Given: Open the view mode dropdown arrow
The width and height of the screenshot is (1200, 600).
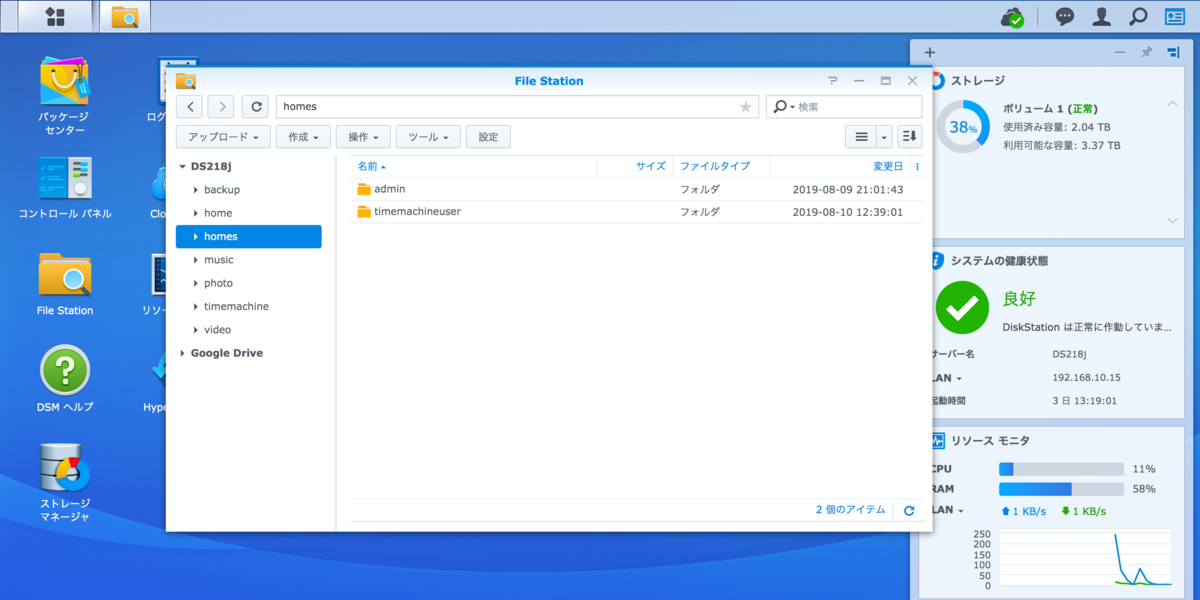Looking at the screenshot, I should (x=884, y=137).
